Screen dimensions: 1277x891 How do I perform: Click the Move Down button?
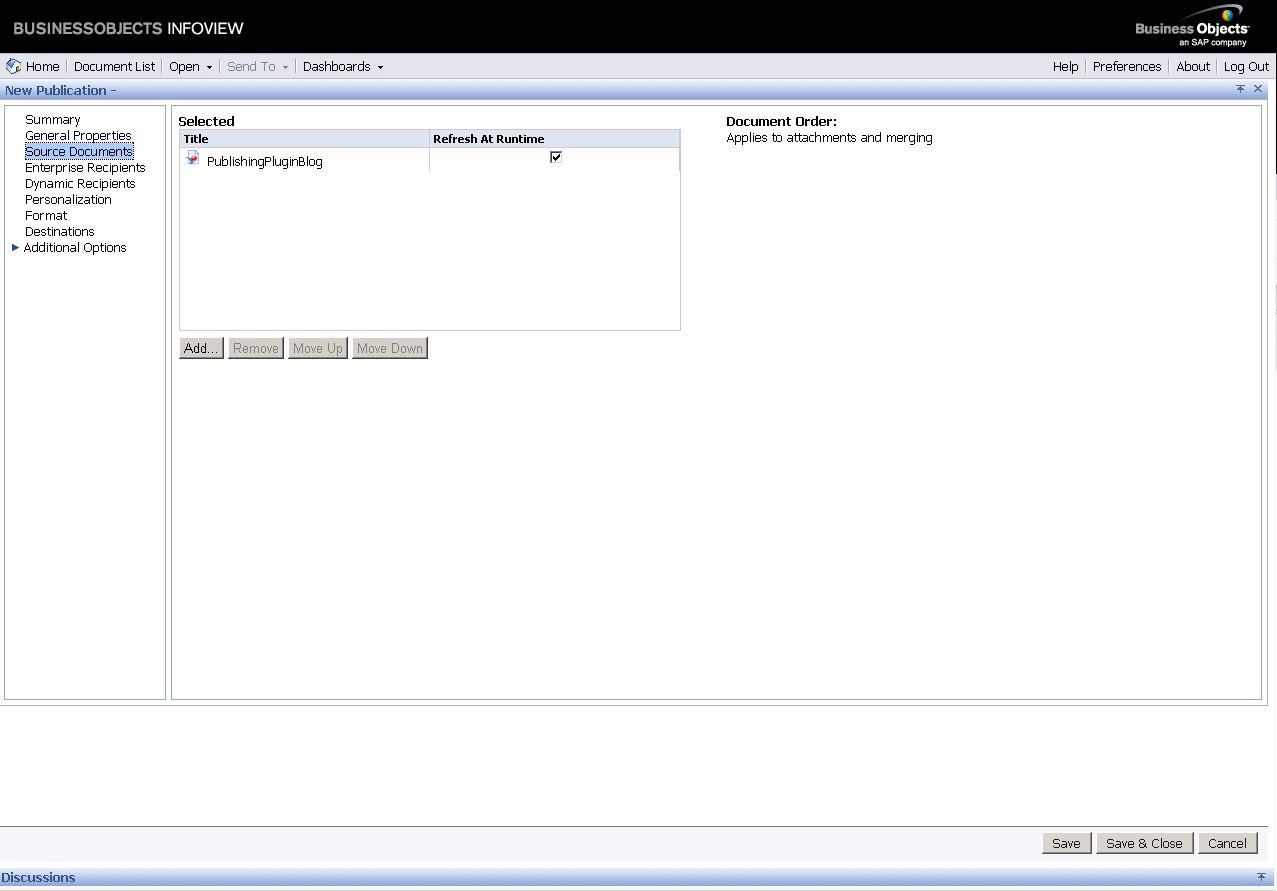390,348
